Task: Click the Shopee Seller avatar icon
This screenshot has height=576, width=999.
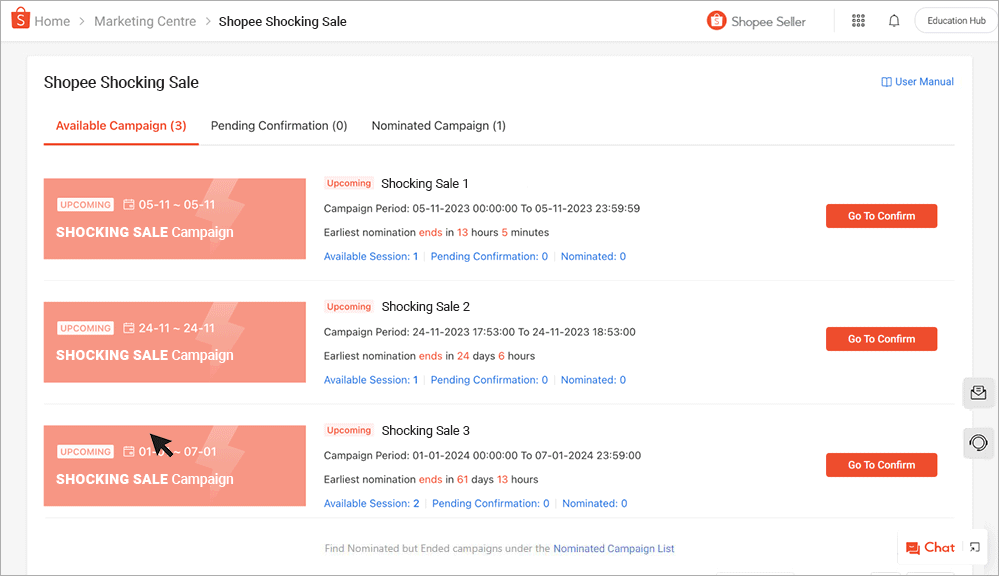Action: [716, 20]
